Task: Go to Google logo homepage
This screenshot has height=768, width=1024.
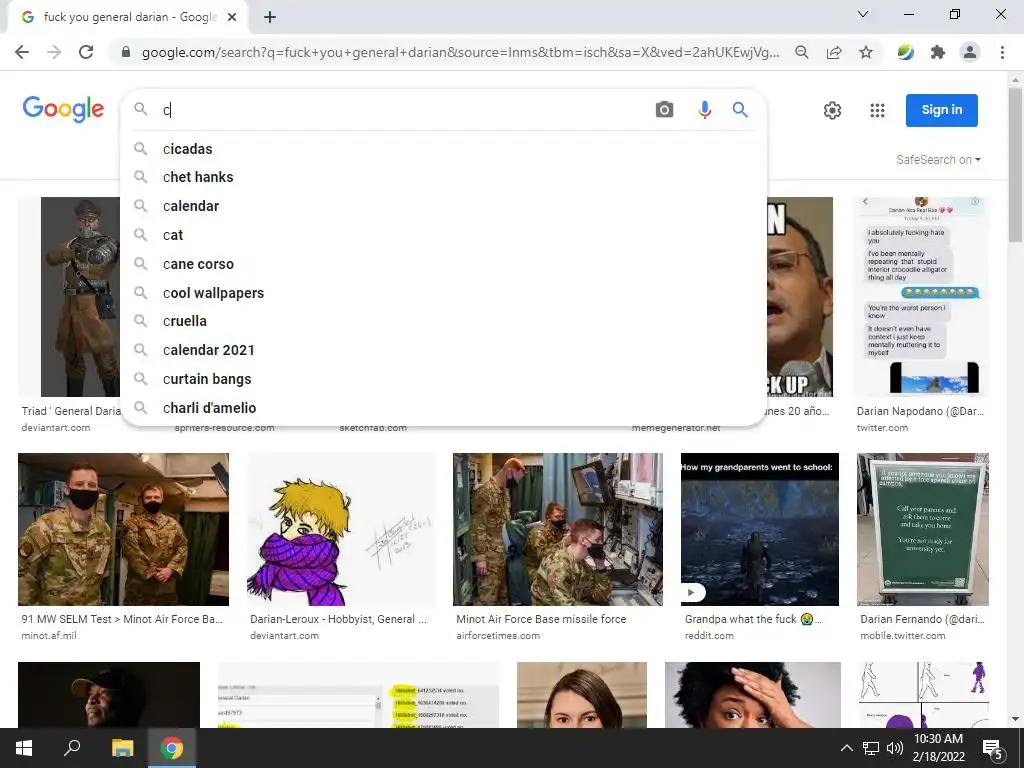Action: (63, 109)
